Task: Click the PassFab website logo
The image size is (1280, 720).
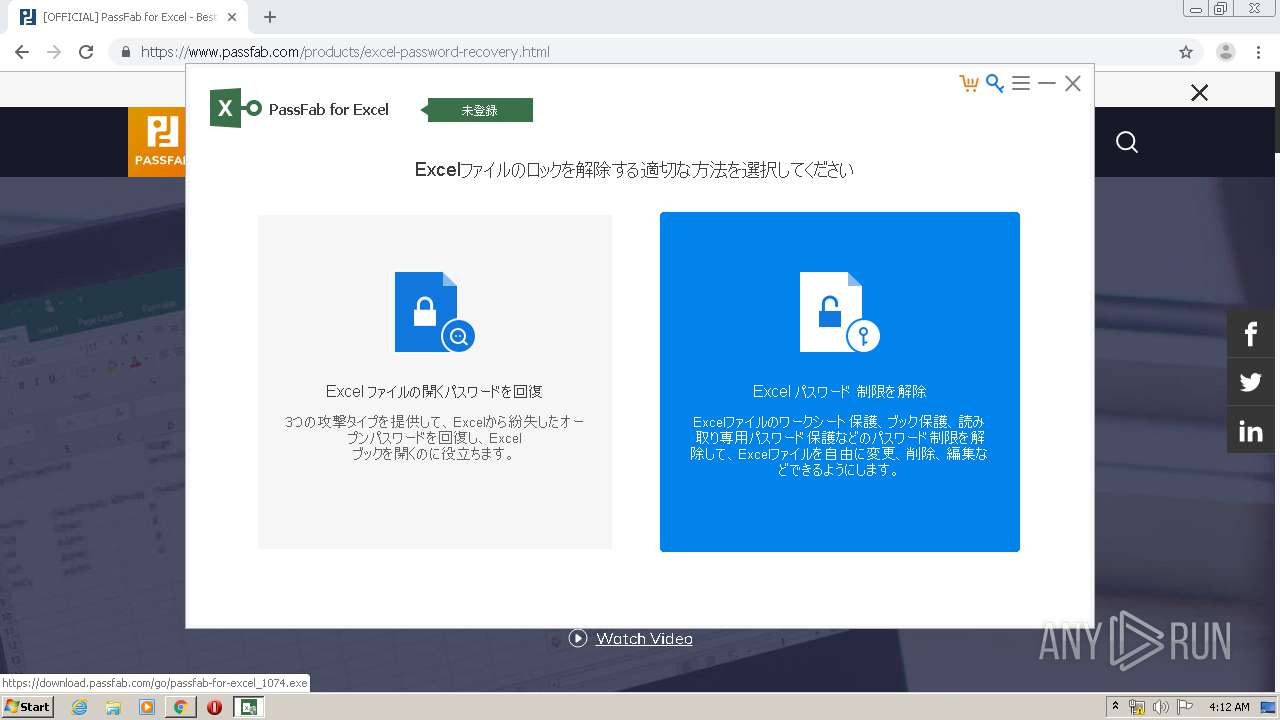Action: [157, 142]
